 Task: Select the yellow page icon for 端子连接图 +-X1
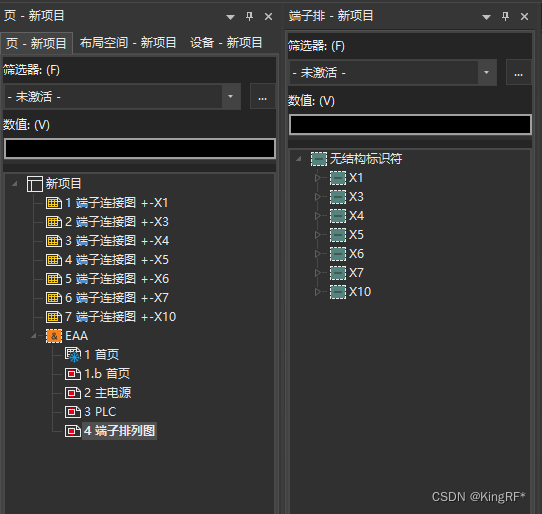(54, 203)
